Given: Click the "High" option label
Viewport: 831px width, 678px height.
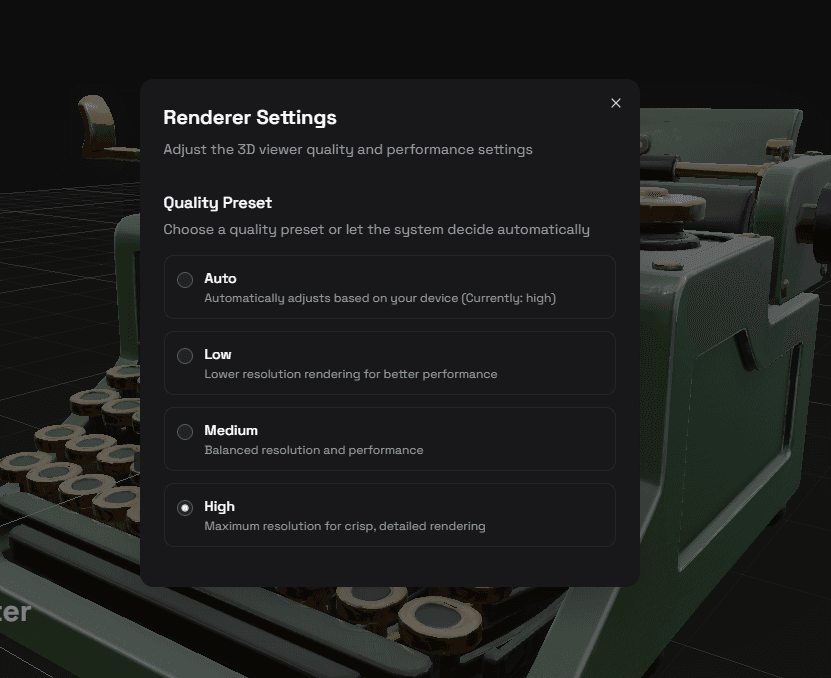Looking at the screenshot, I should click(219, 506).
